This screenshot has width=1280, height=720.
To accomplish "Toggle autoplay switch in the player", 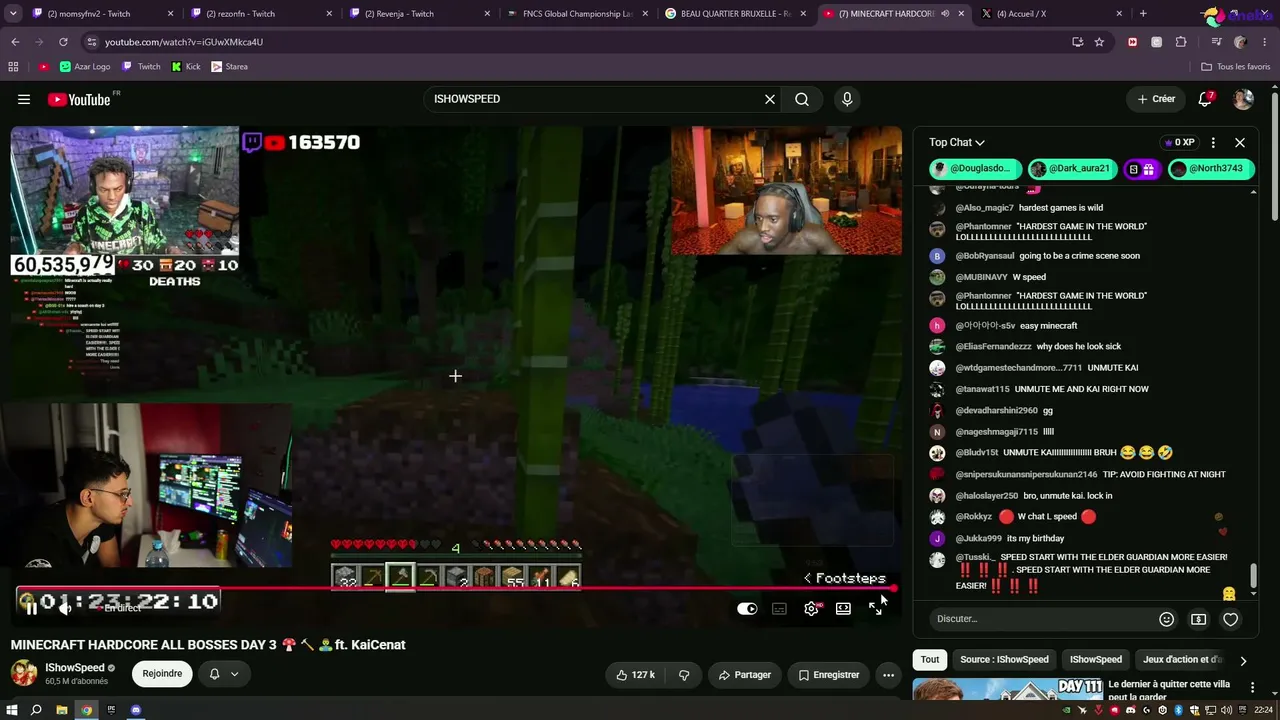I will point(747,608).
